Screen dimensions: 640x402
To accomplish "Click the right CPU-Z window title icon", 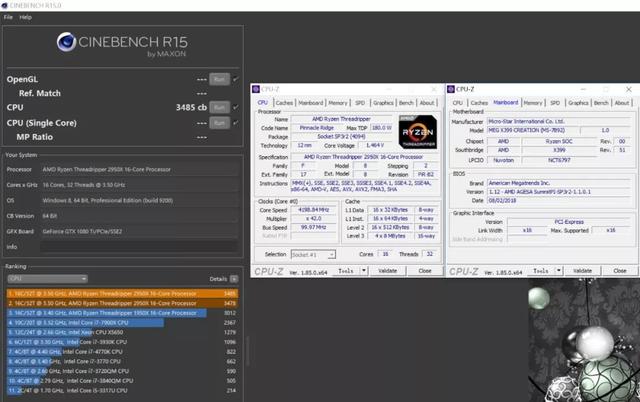I will (451, 89).
